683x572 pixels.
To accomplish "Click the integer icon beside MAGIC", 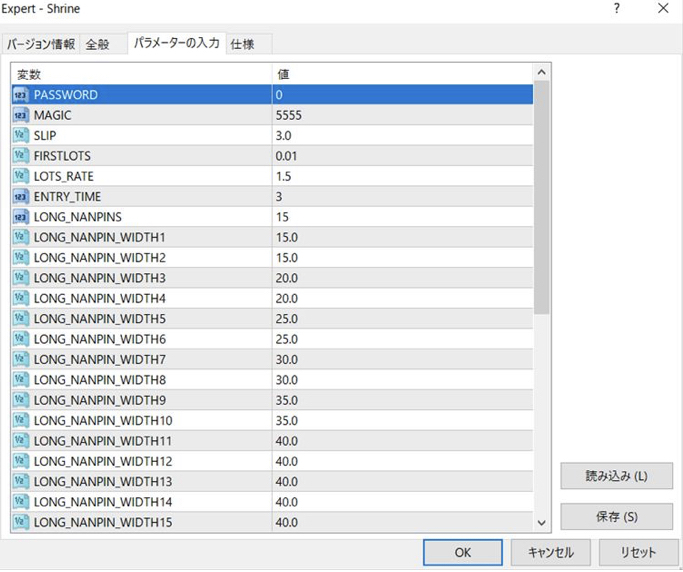I will (21, 115).
